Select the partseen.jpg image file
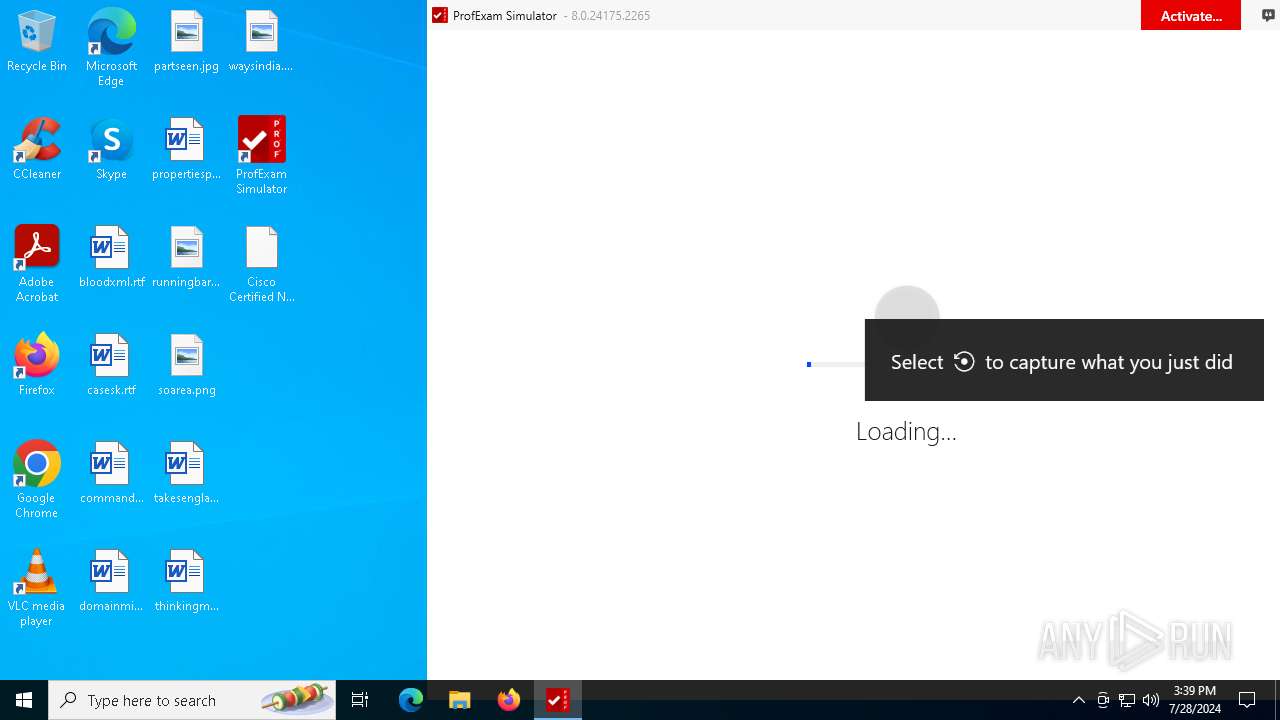 click(x=186, y=42)
